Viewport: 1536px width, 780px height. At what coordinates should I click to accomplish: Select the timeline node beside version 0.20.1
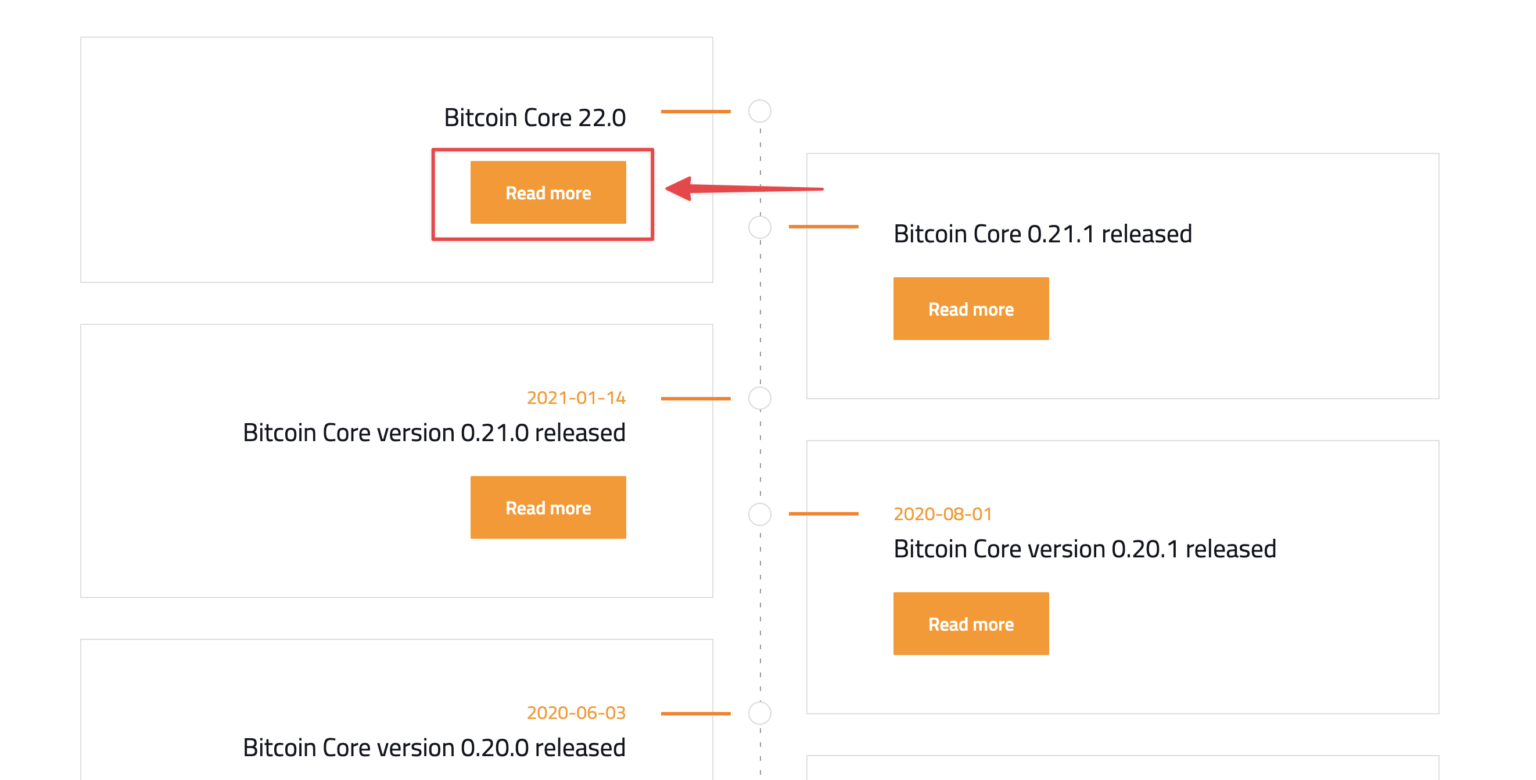click(x=760, y=514)
